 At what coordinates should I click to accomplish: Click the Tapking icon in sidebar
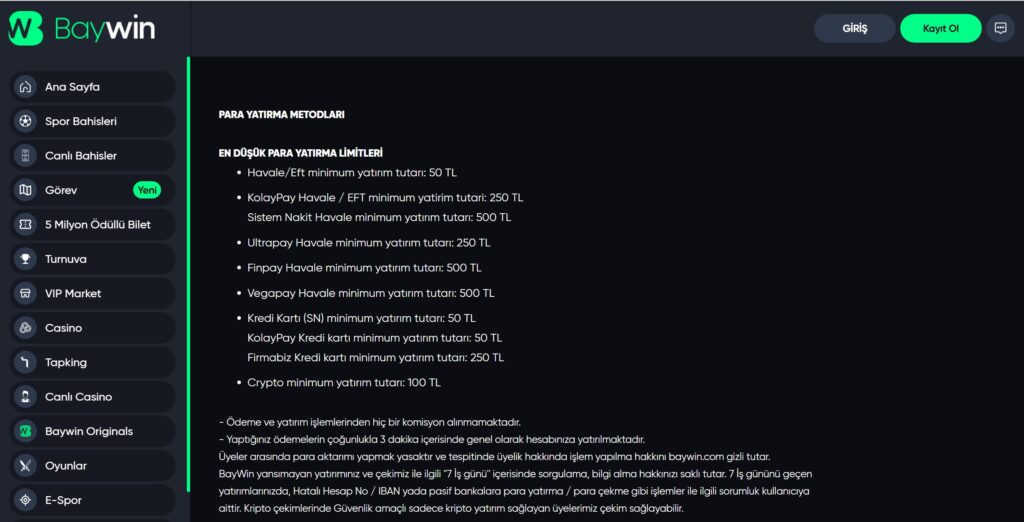25,363
